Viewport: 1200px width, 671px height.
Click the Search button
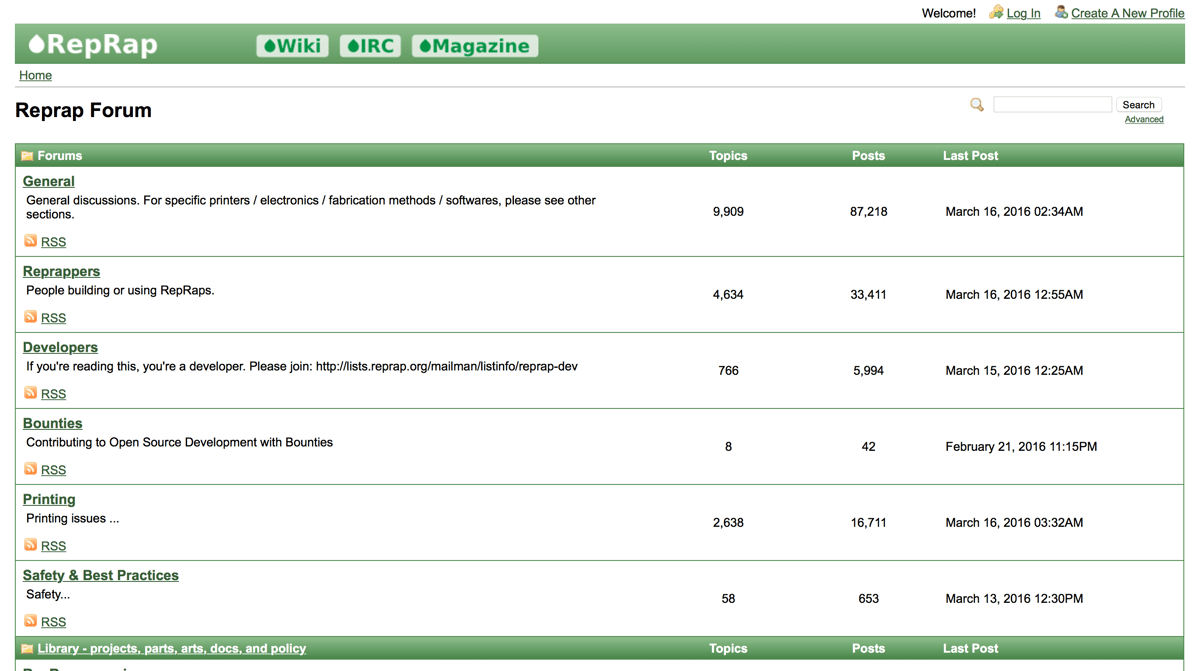pyautogui.click(x=1138, y=105)
